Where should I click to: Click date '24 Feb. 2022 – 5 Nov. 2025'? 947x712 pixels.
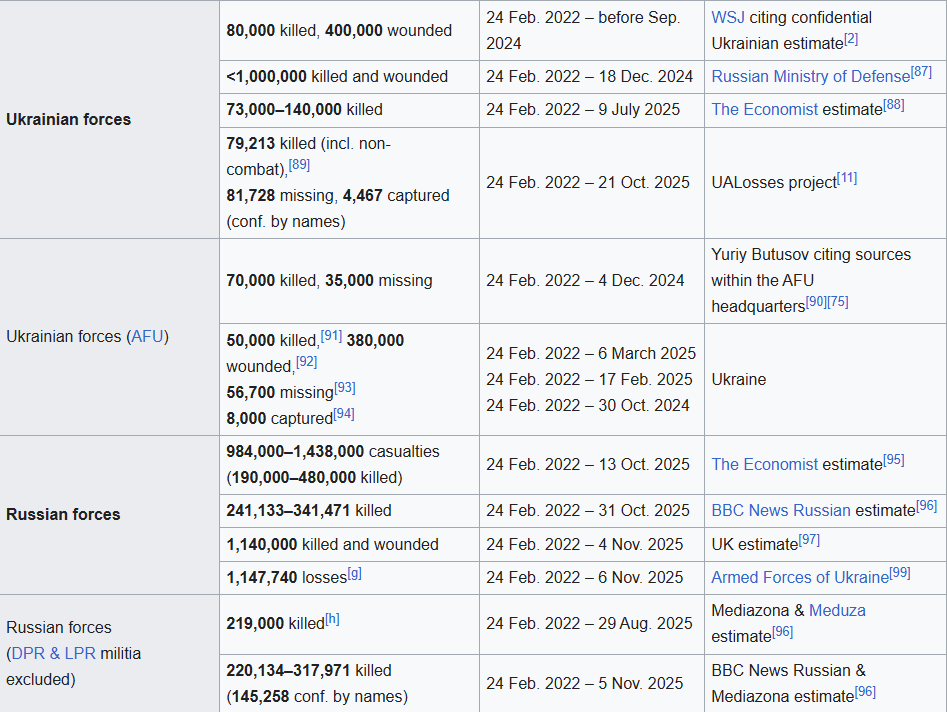click(x=585, y=684)
